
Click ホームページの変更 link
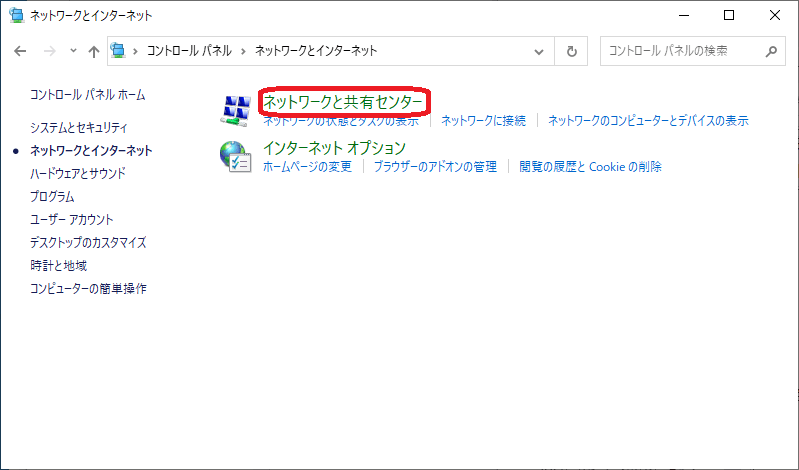(307, 167)
